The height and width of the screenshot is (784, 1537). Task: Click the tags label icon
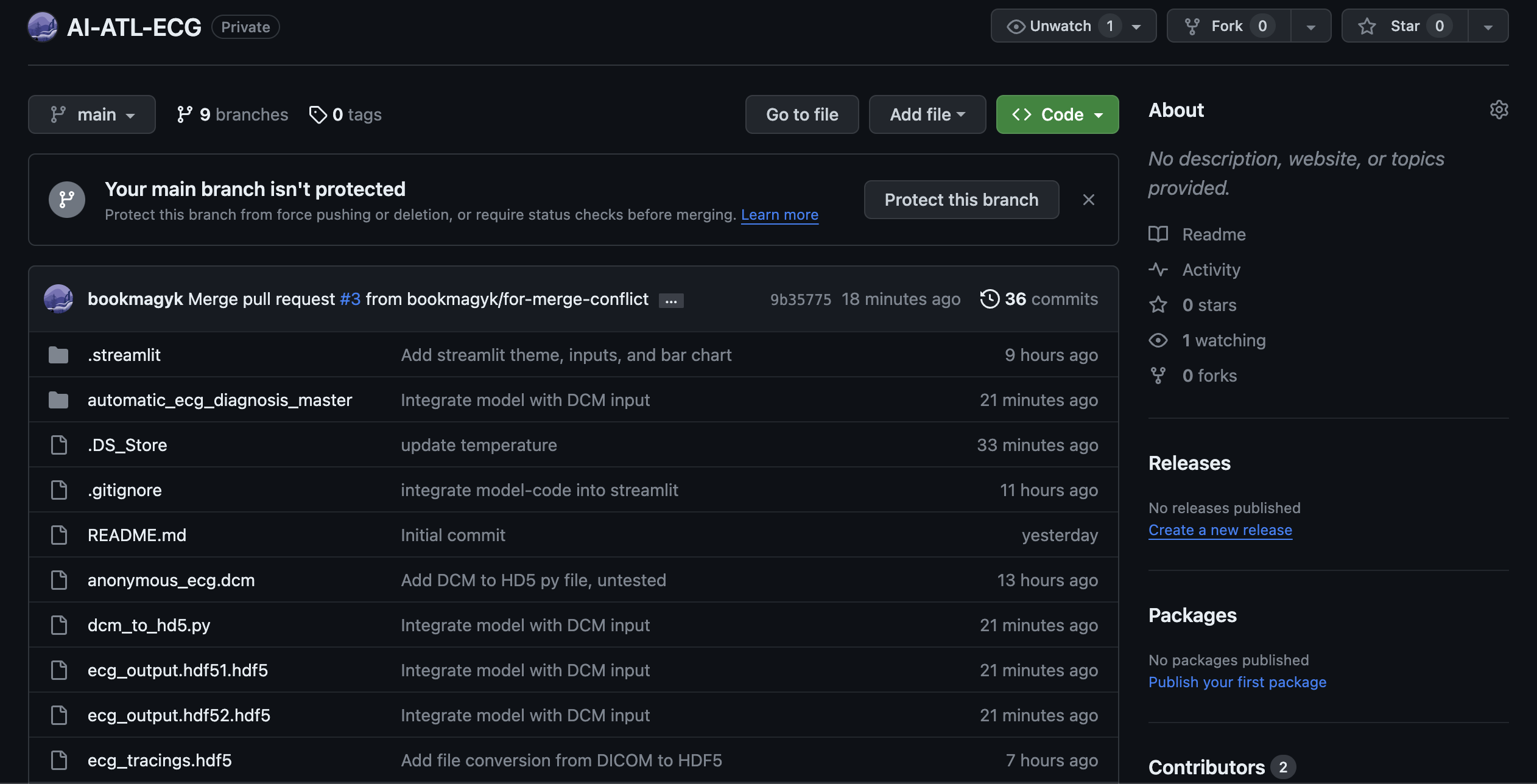pyautogui.click(x=317, y=114)
